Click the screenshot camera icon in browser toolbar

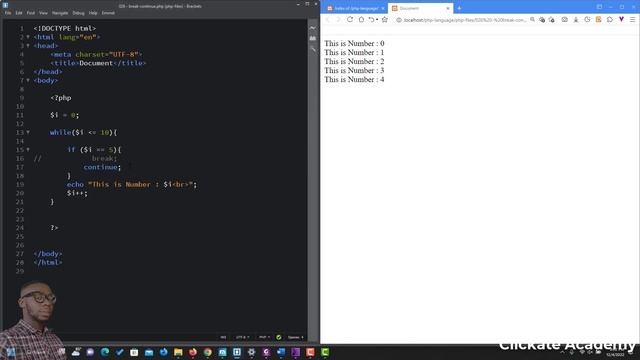564,20
